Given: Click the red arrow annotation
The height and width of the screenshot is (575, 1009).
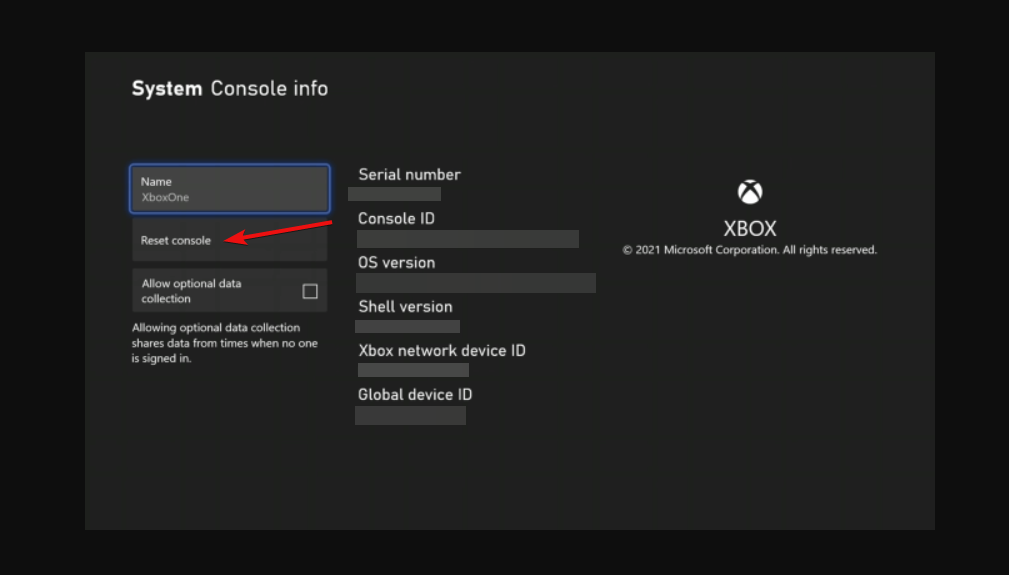Looking at the screenshot, I should (278, 232).
